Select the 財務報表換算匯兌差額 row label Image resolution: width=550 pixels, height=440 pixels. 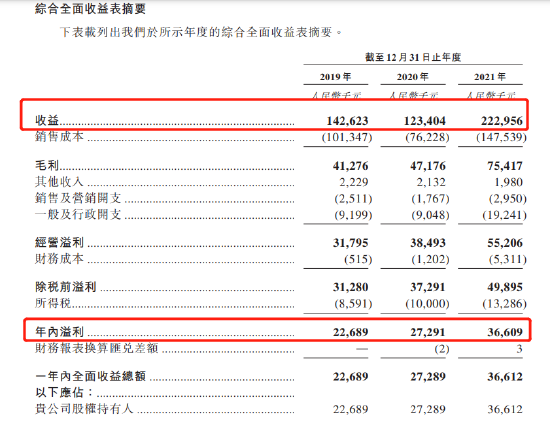[x=97, y=348]
